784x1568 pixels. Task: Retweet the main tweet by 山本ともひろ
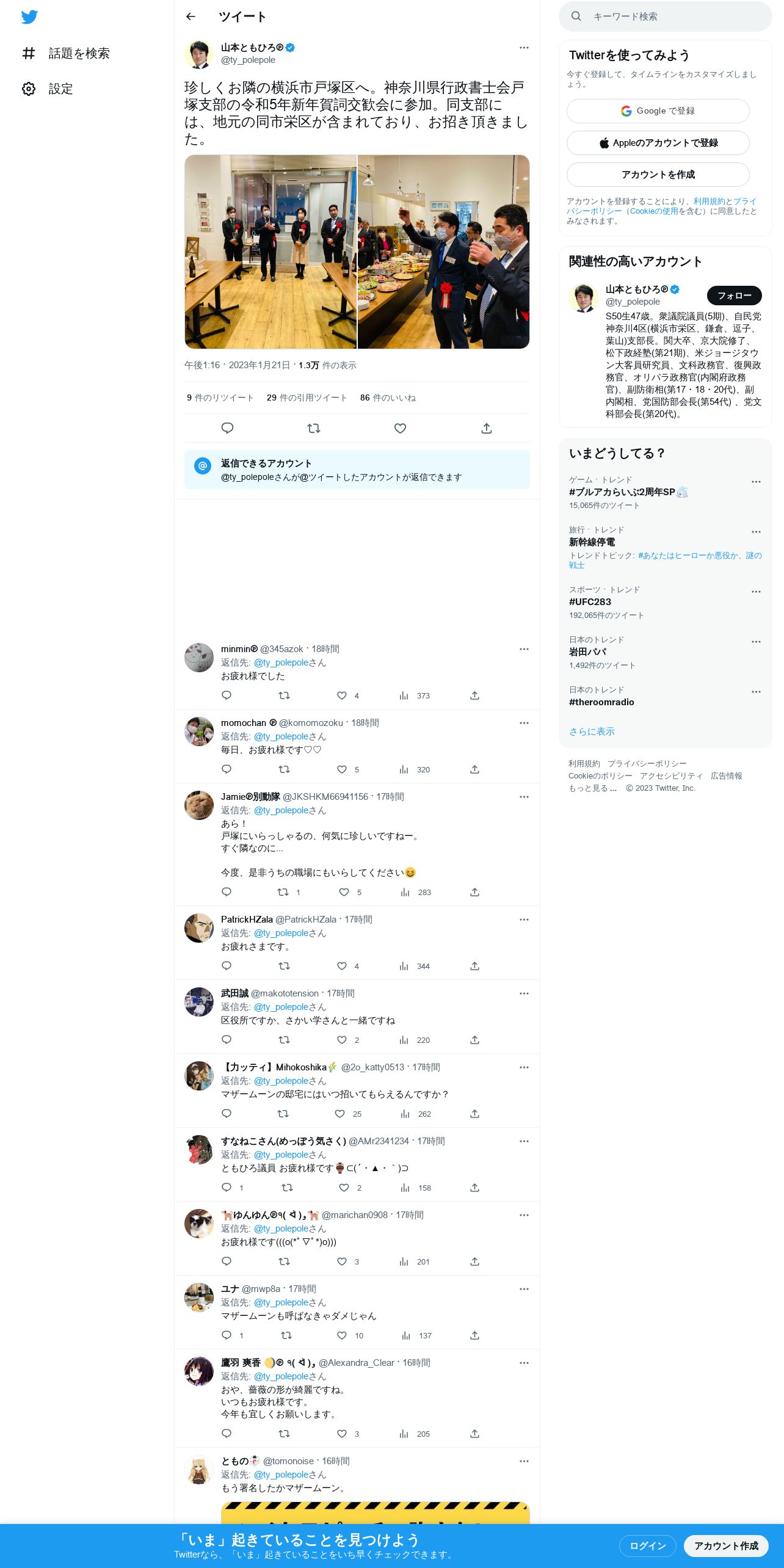pos(314,428)
